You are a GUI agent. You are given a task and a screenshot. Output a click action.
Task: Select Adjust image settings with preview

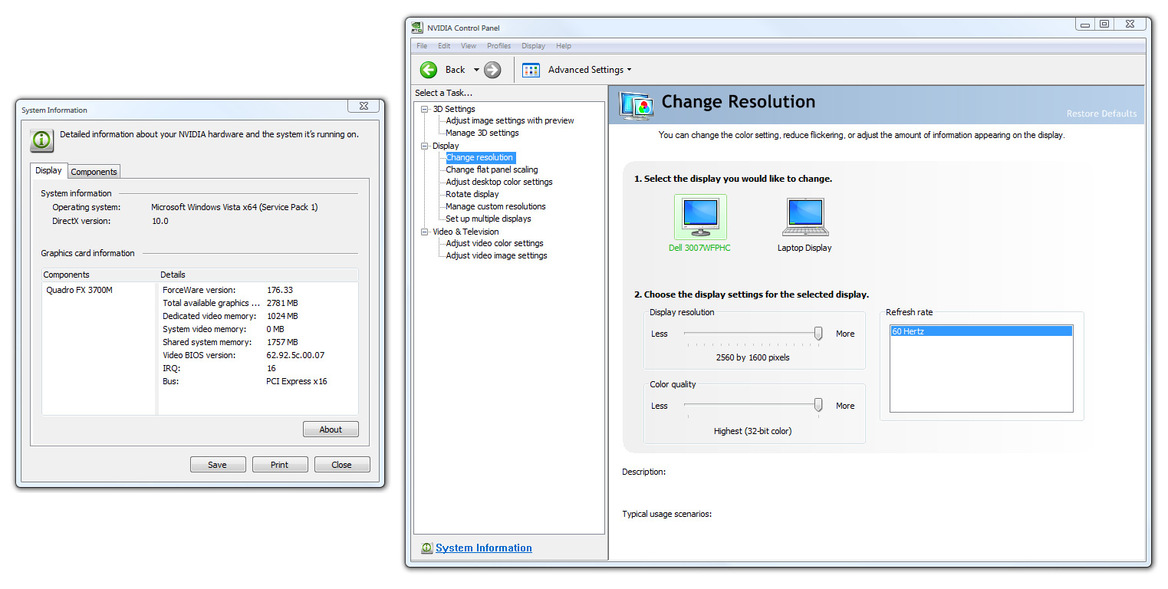(510, 121)
